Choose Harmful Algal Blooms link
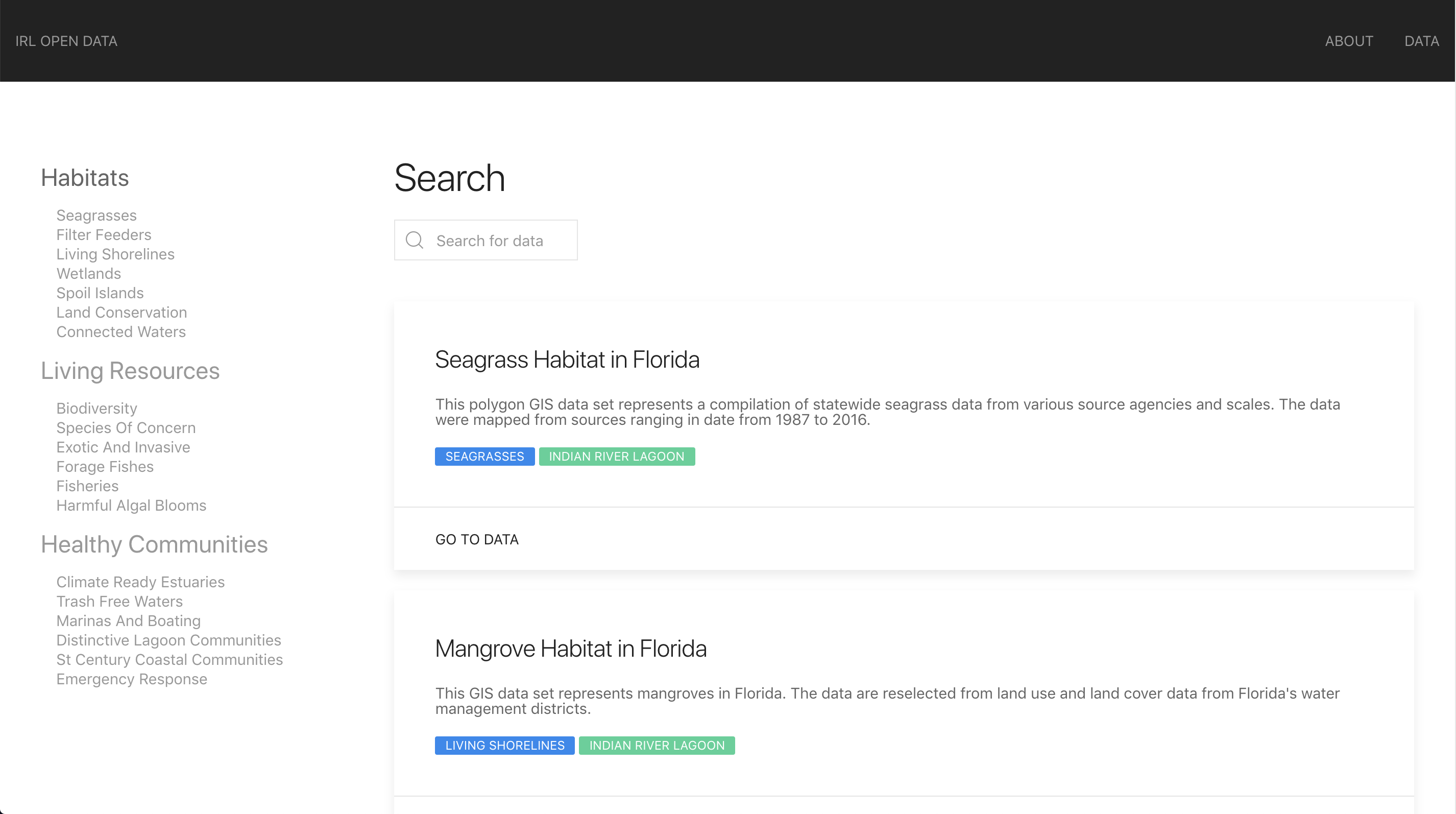The width and height of the screenshot is (1456, 814). (x=131, y=506)
